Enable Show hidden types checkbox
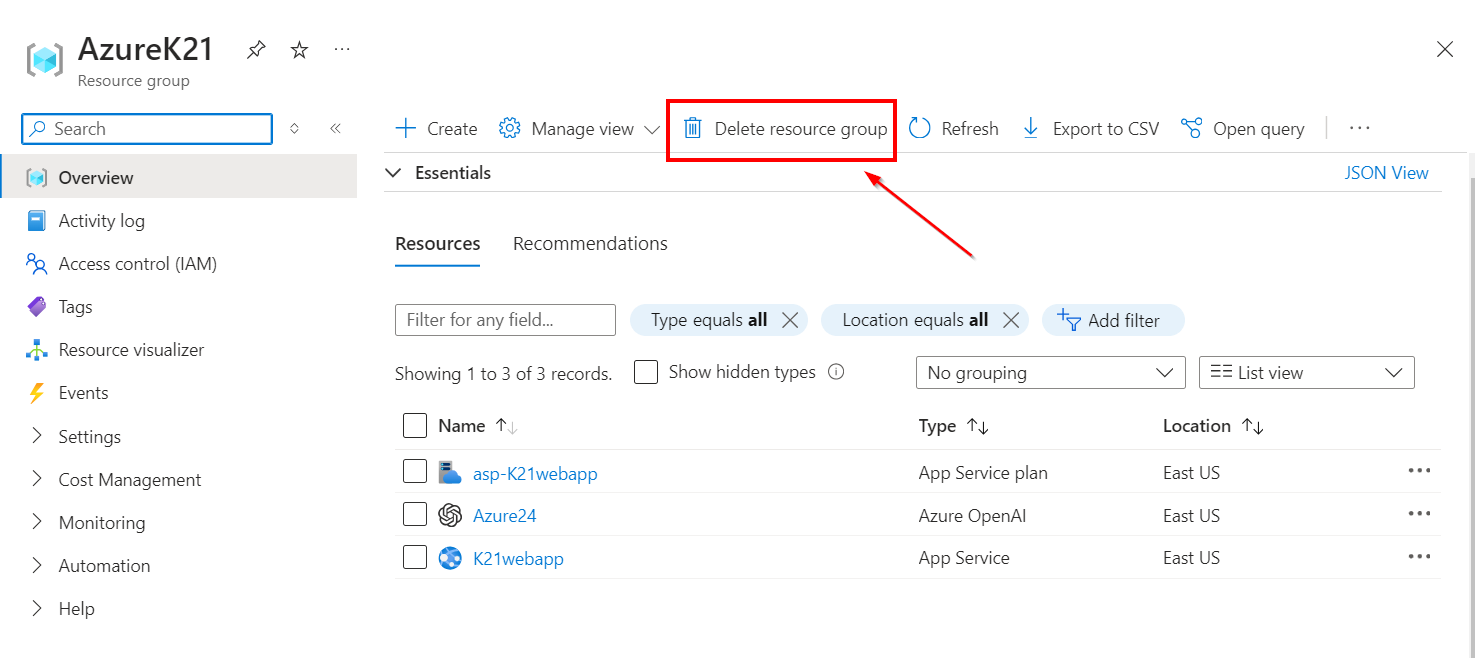 click(x=647, y=372)
